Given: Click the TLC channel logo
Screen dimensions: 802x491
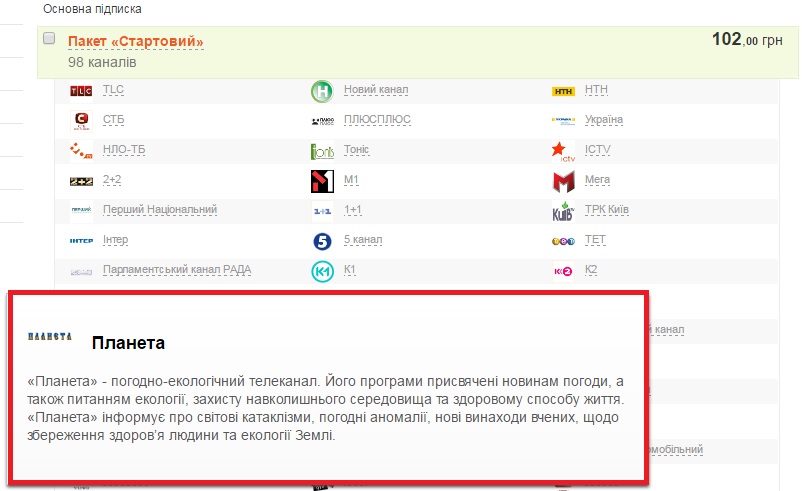Looking at the screenshot, I should (81, 91).
